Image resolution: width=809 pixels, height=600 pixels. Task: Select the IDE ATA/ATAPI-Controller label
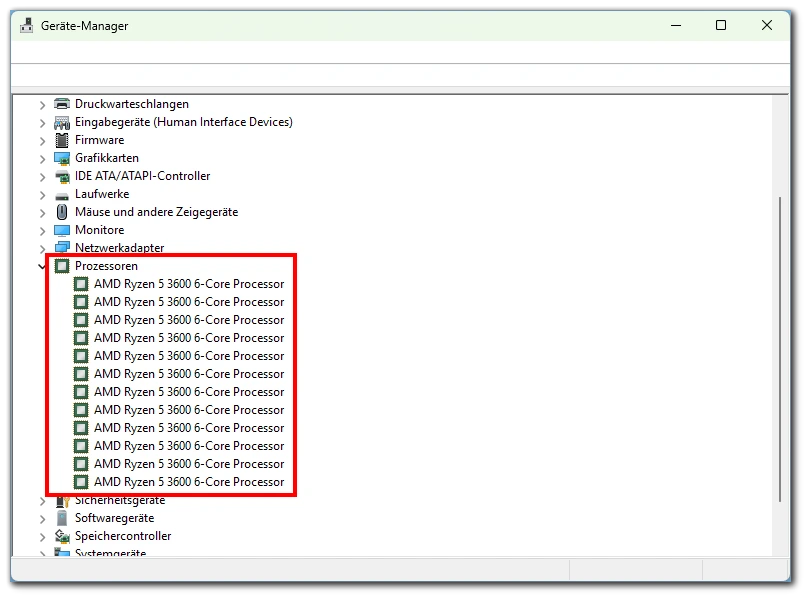[142, 176]
